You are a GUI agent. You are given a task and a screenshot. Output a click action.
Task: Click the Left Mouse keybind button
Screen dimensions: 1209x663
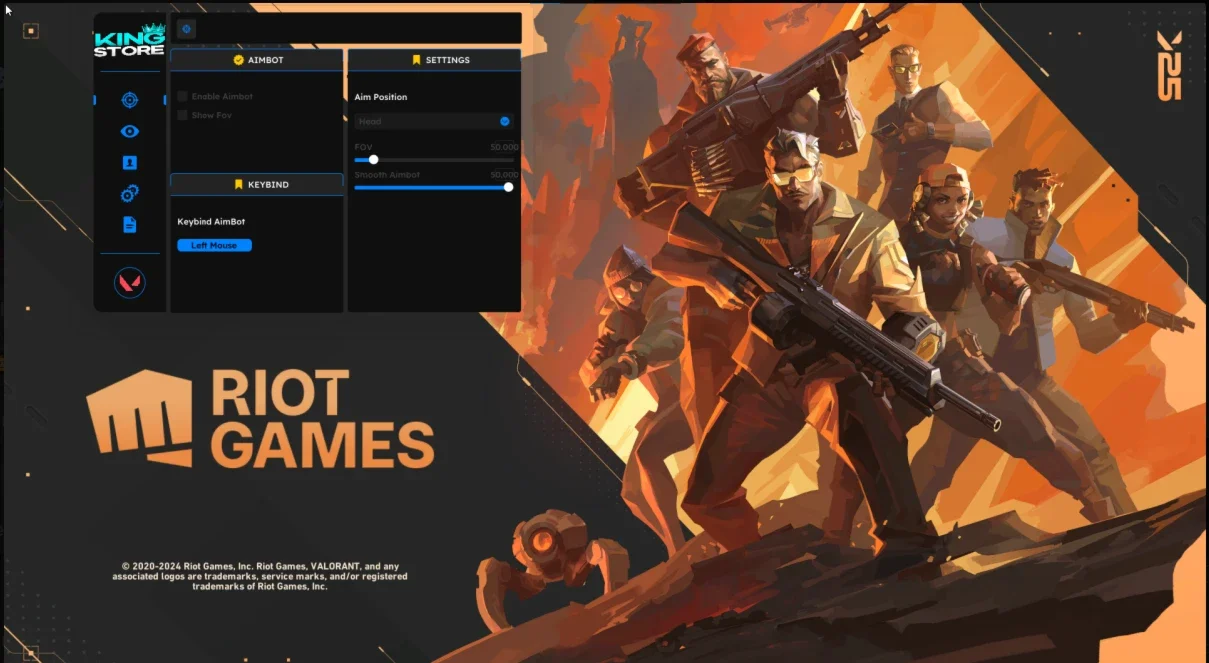[215, 245]
